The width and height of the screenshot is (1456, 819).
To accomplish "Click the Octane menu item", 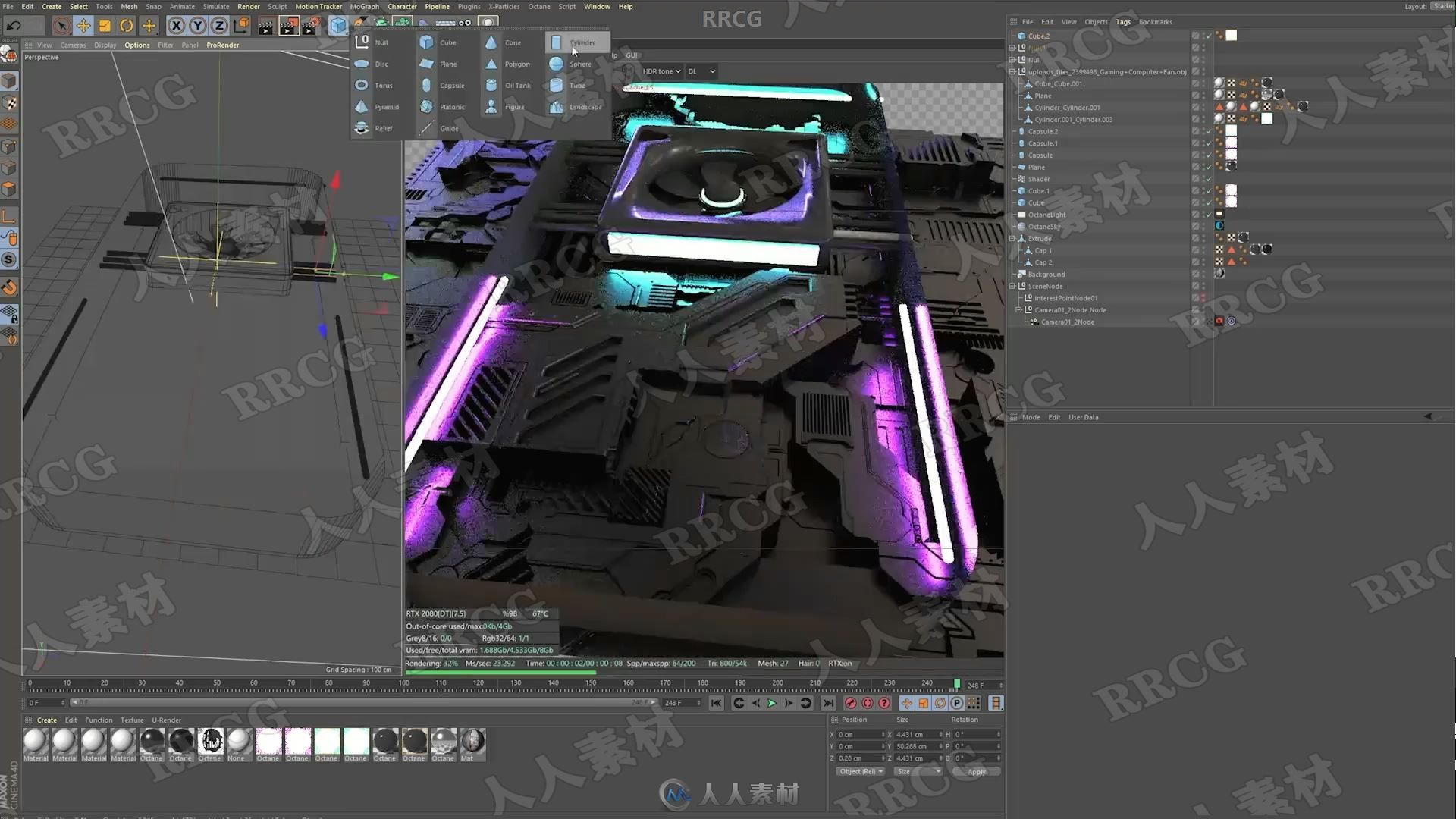I will tap(537, 6).
